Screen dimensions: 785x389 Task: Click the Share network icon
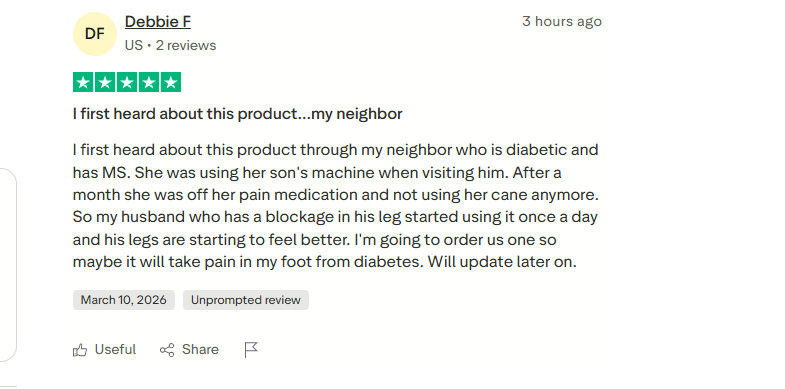tap(167, 349)
